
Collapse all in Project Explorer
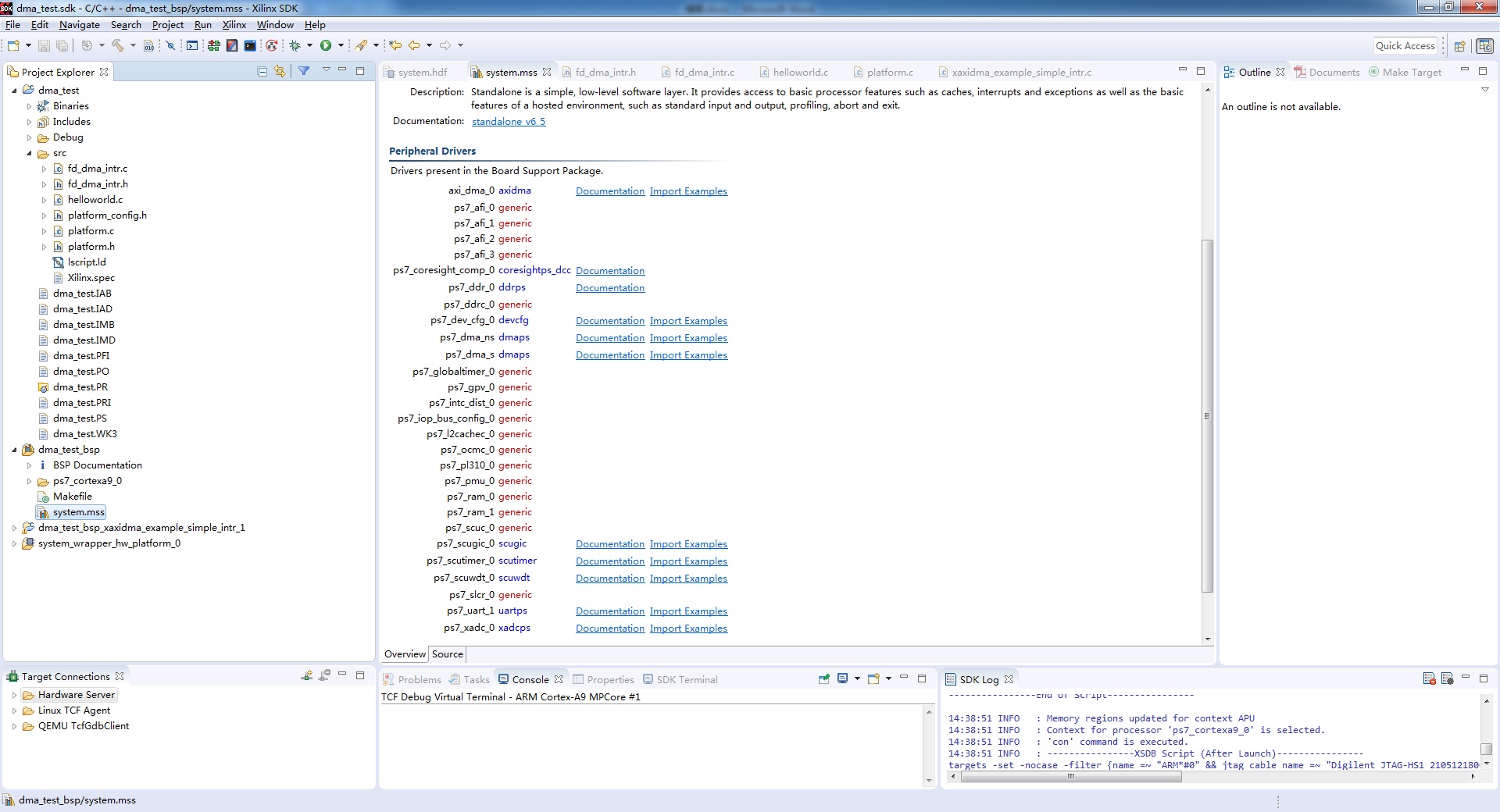coord(262,71)
